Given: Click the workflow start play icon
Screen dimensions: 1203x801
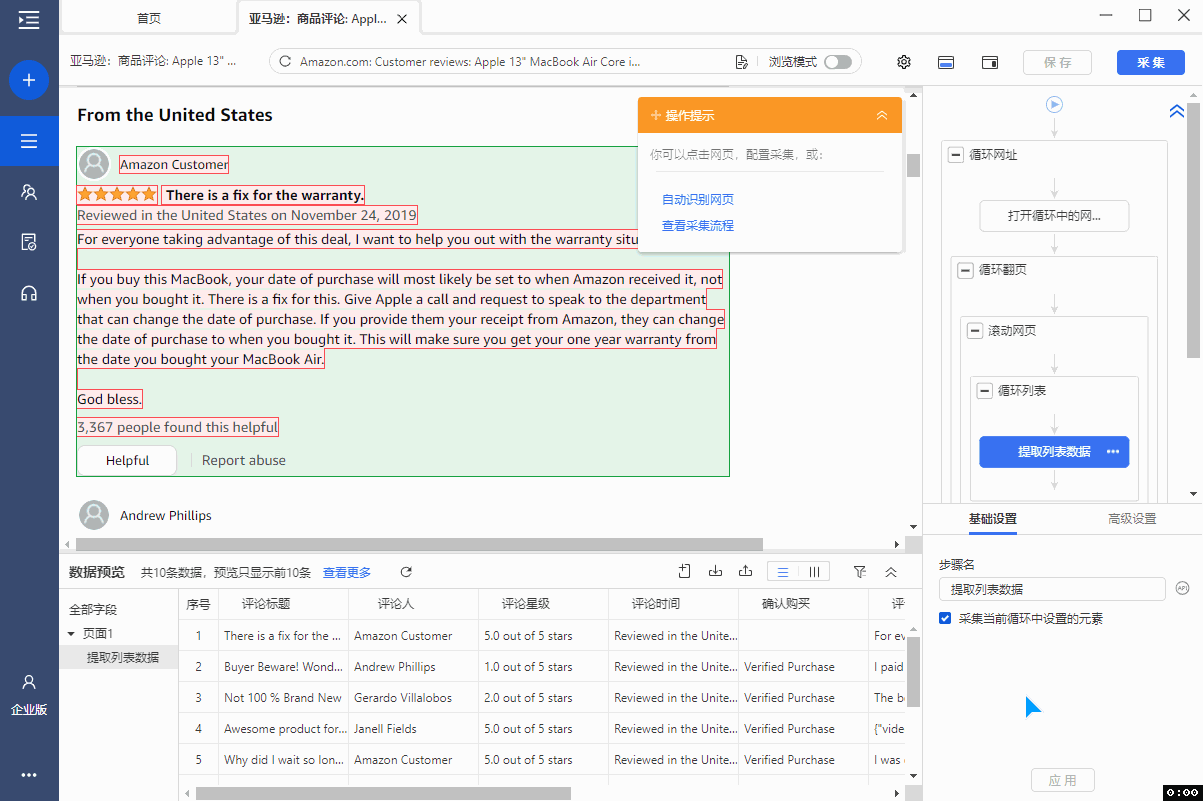Looking at the screenshot, I should (x=1054, y=104).
